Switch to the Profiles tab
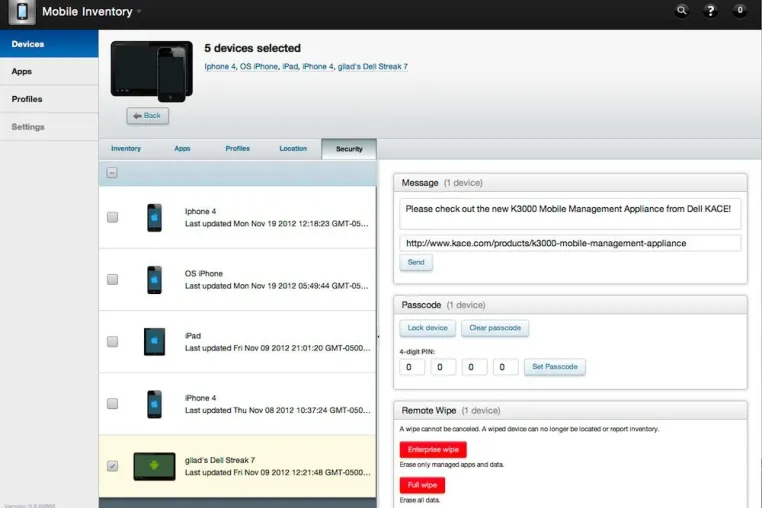762x508 pixels. [238, 149]
